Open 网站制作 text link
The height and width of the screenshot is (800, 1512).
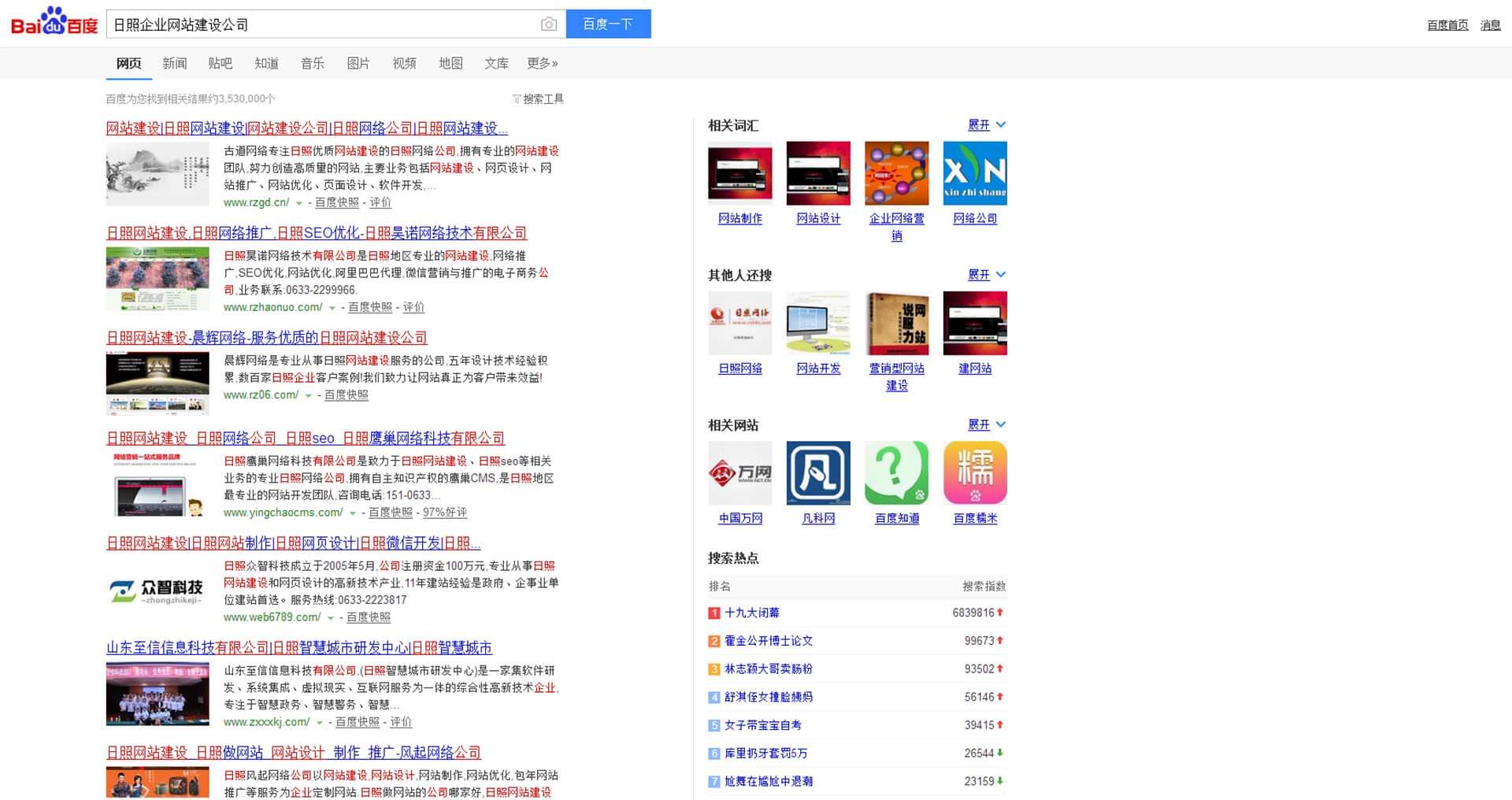740,218
